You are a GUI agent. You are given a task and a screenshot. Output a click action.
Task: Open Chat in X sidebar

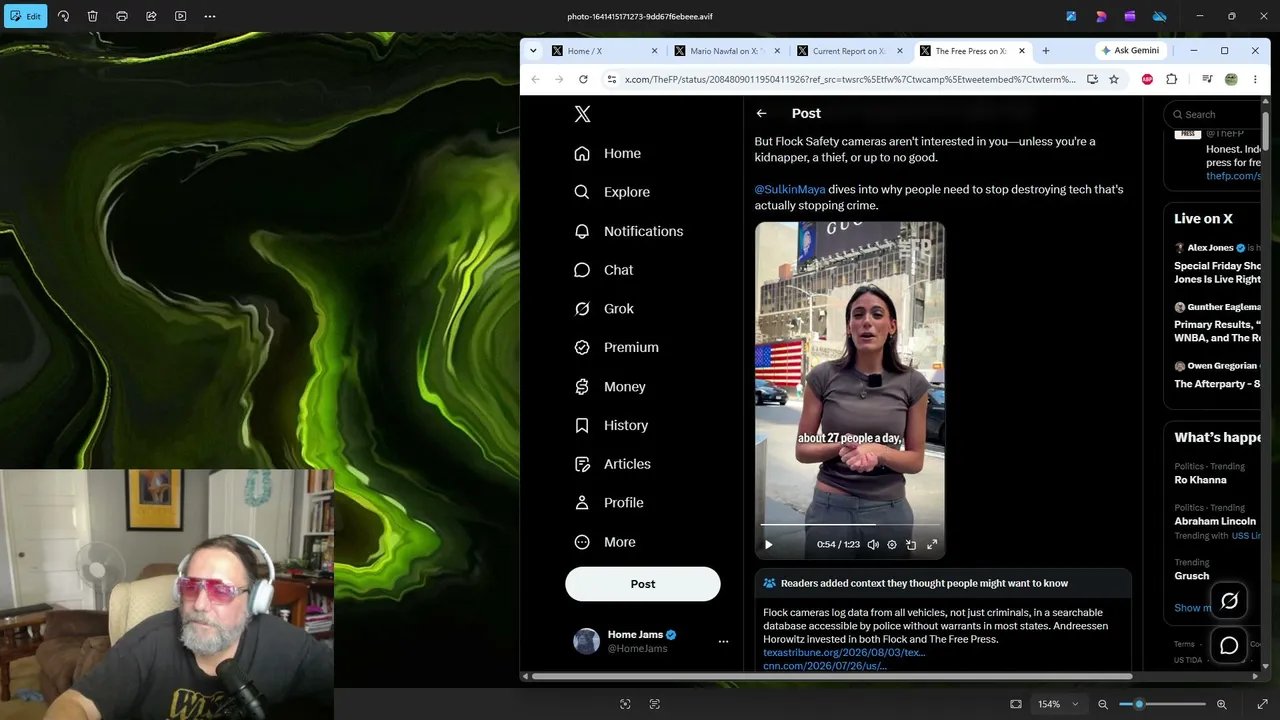(x=604, y=270)
